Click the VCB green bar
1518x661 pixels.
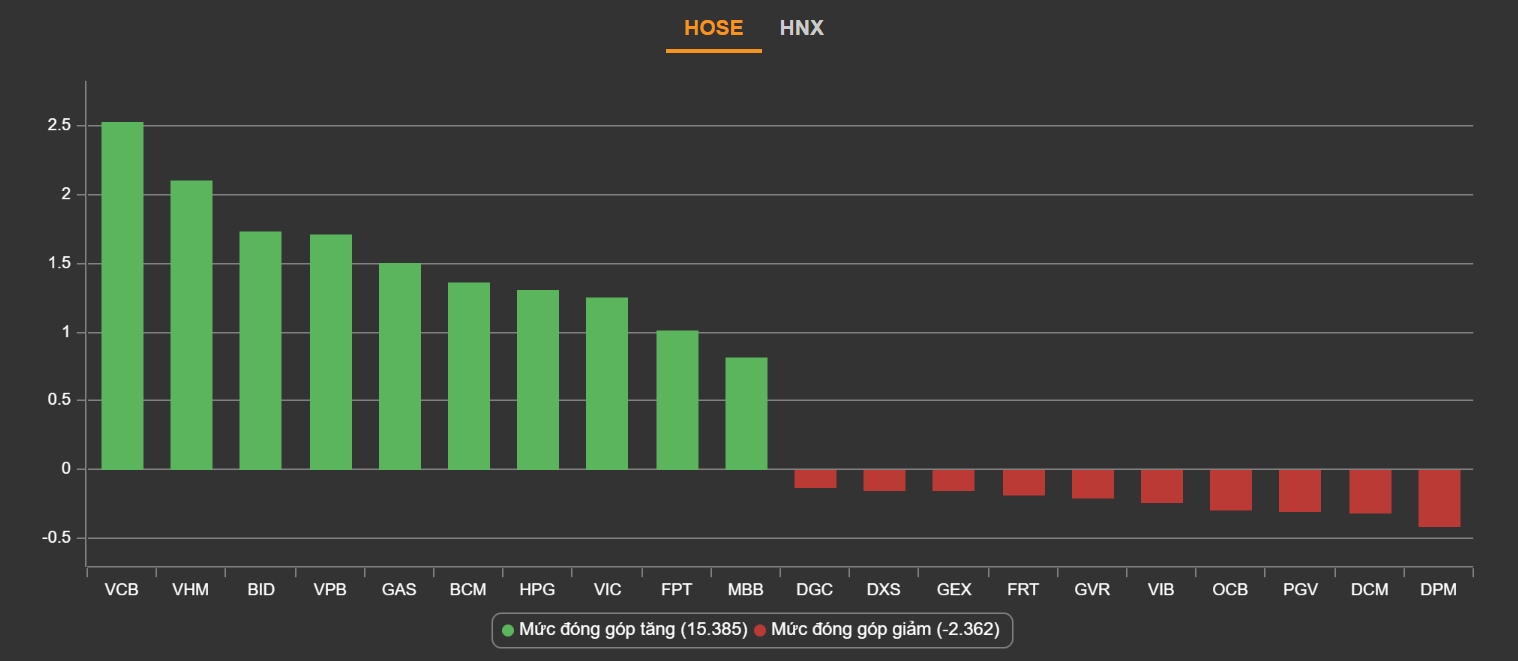point(122,296)
